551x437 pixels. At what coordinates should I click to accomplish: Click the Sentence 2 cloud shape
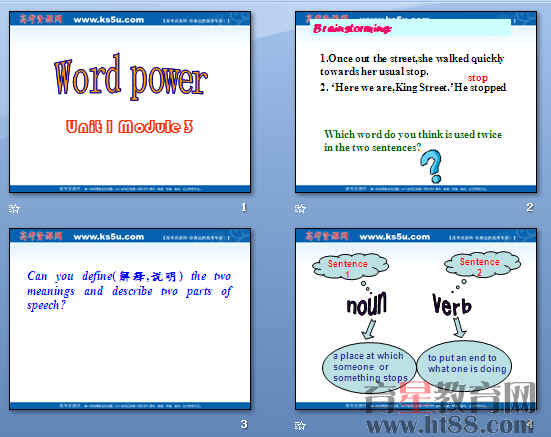pyautogui.click(x=482, y=264)
